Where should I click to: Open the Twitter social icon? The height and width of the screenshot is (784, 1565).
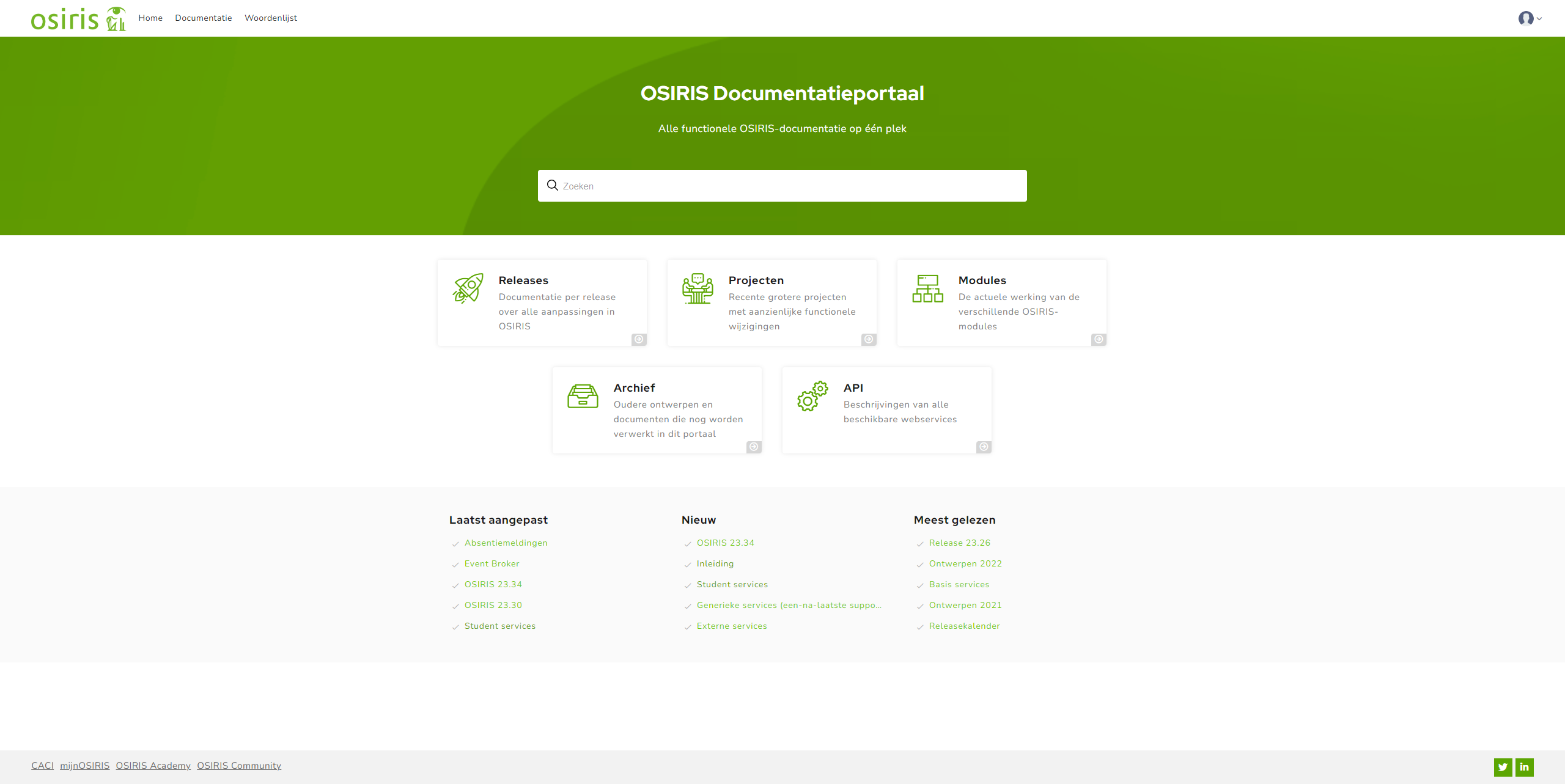(x=1503, y=767)
